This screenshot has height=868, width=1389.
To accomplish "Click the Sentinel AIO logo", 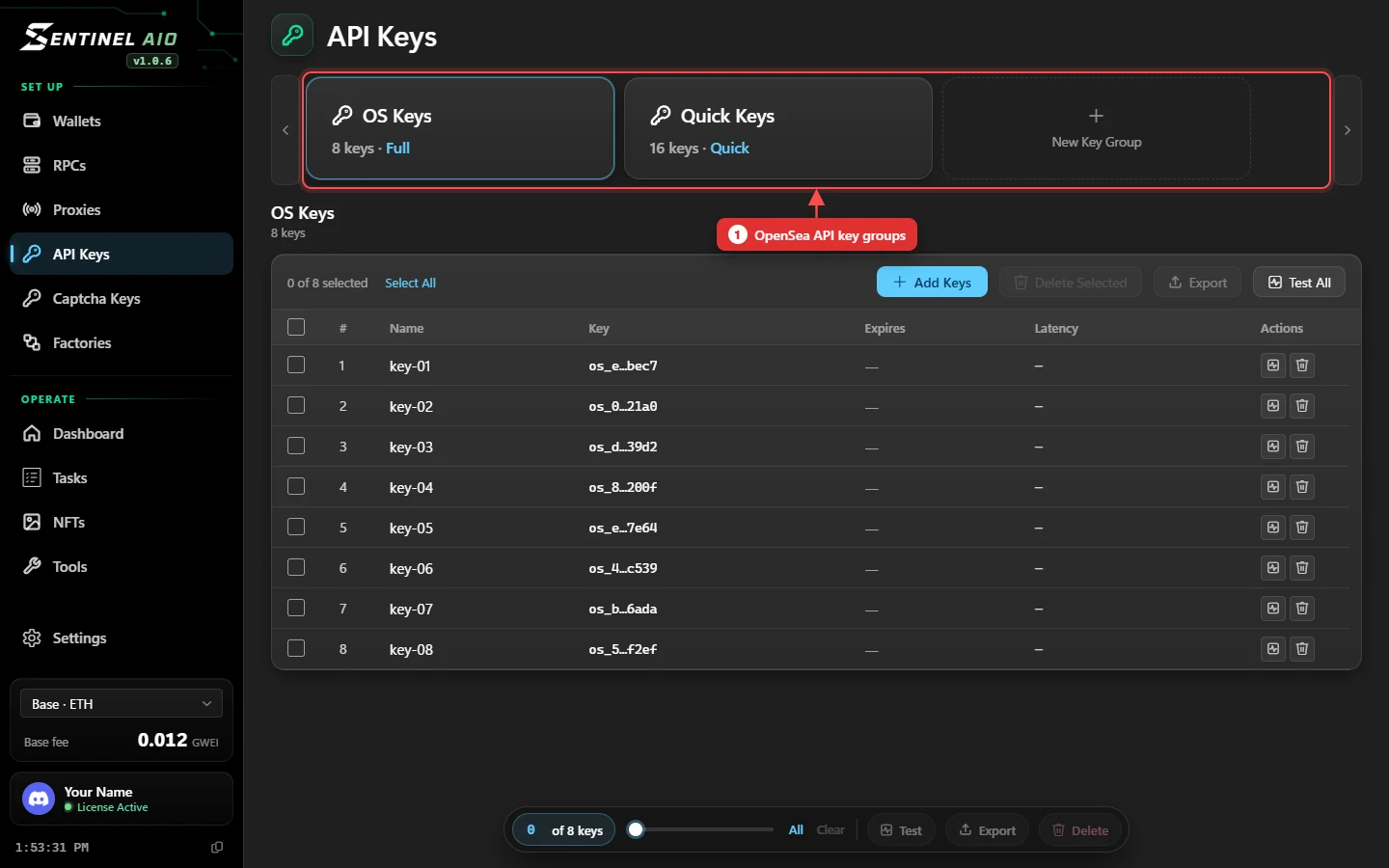I will tap(98, 38).
